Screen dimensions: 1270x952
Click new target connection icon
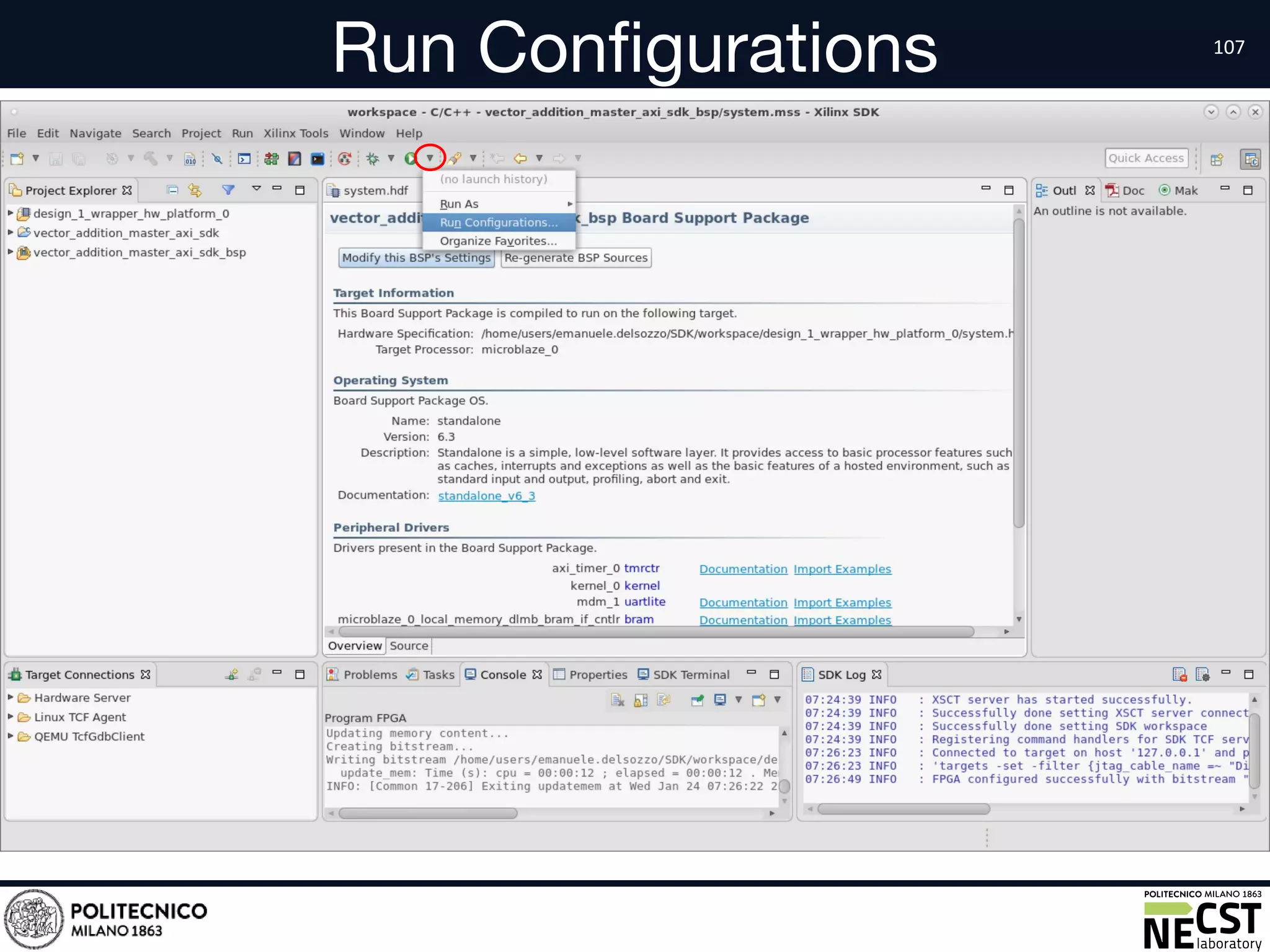[232, 674]
